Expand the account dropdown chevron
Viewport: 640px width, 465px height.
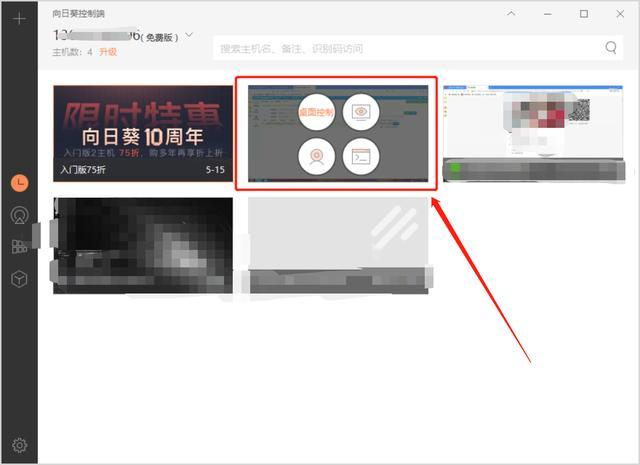189,35
